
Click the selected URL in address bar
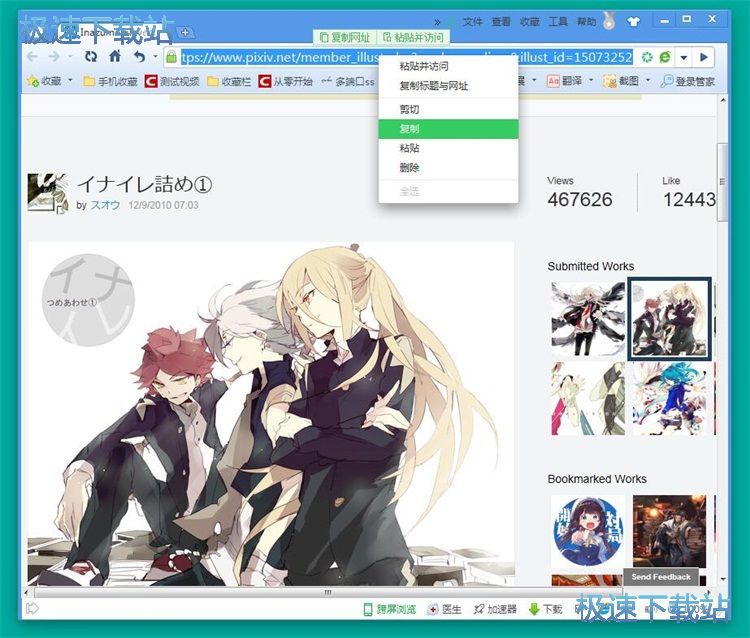tap(407, 57)
